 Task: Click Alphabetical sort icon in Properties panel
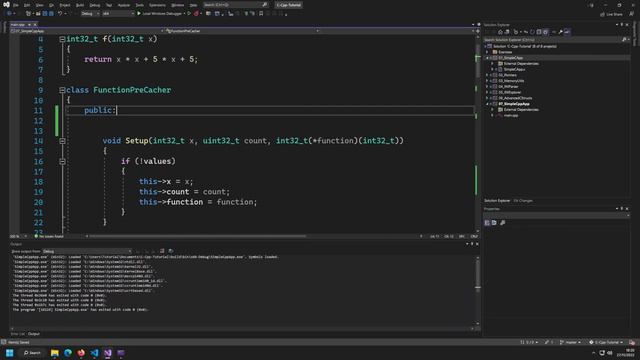pos(494,222)
